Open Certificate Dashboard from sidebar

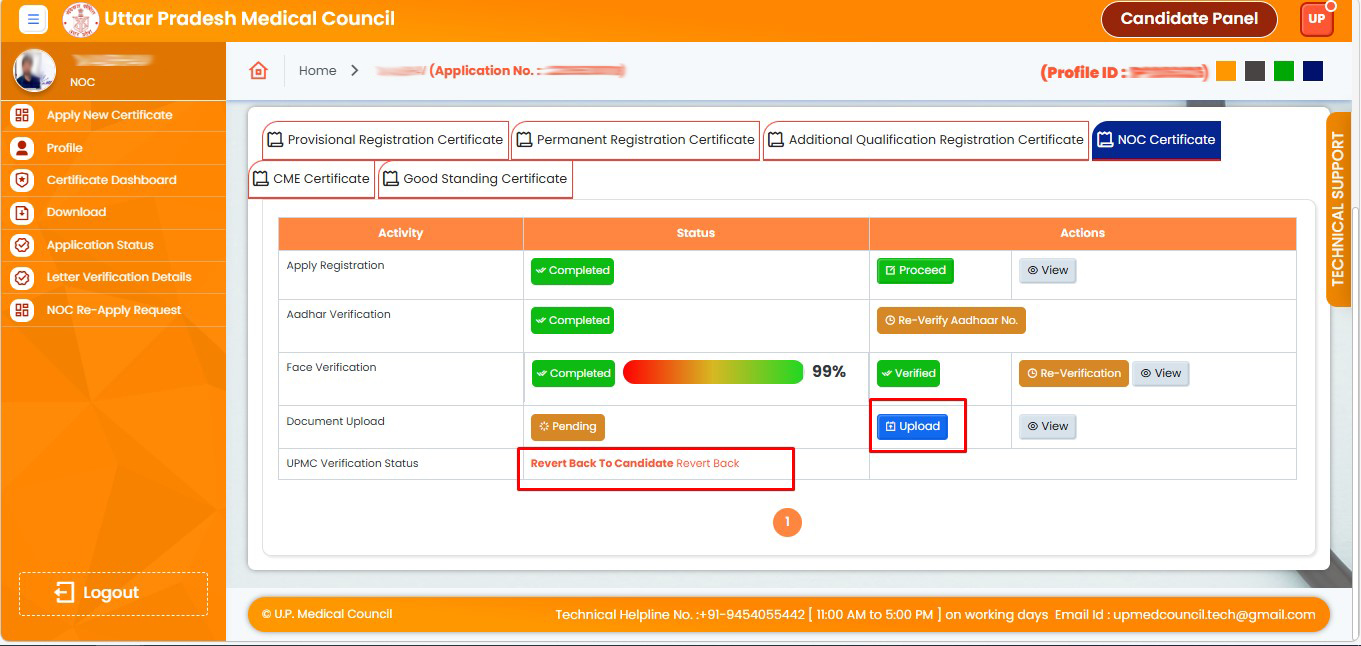coord(111,180)
